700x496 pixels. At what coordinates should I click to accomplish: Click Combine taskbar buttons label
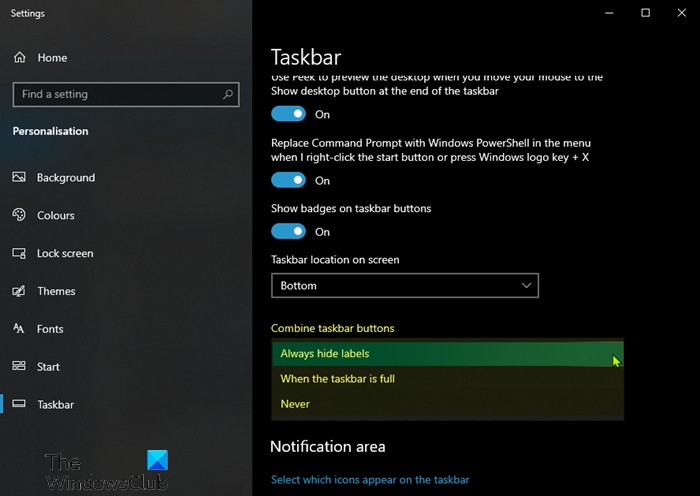click(333, 328)
